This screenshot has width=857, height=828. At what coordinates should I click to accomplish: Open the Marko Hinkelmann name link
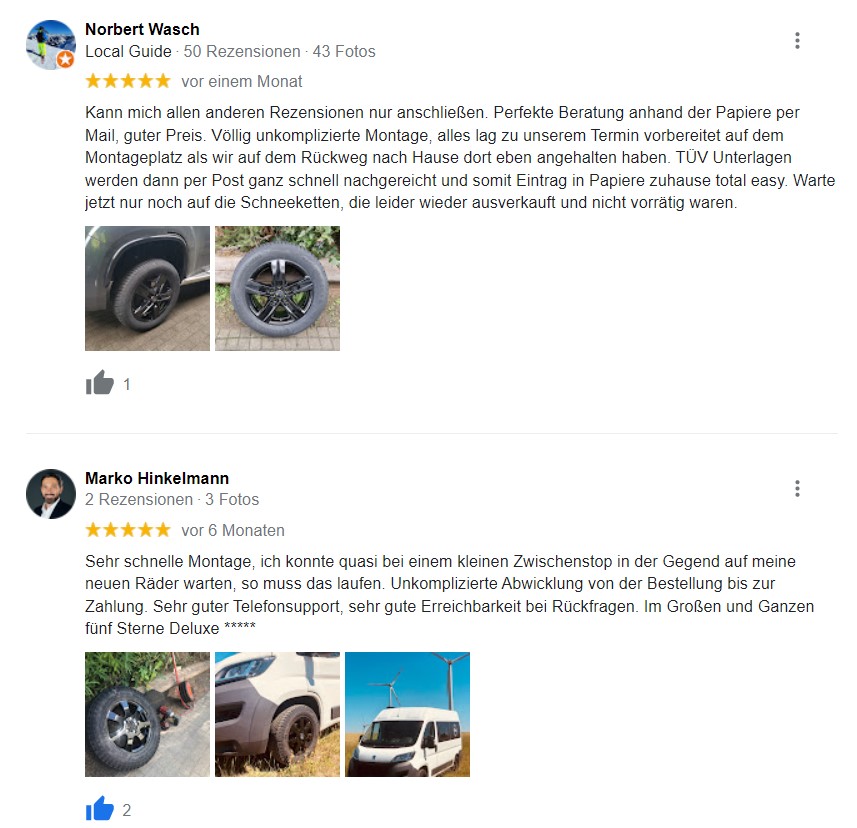coord(157,478)
